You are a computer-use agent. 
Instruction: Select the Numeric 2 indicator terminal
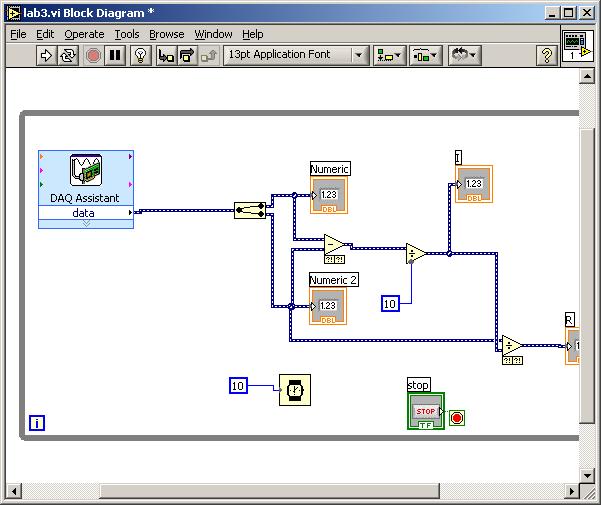coord(328,306)
